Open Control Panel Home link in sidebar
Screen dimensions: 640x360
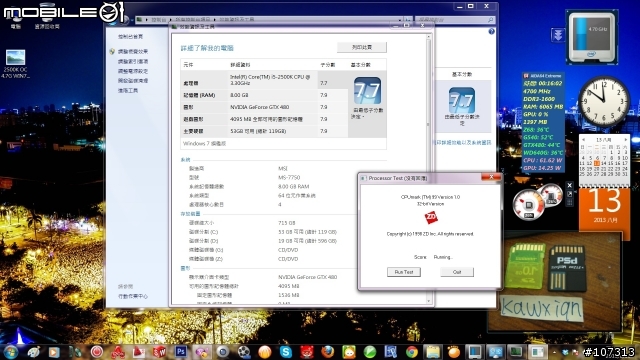[130, 37]
